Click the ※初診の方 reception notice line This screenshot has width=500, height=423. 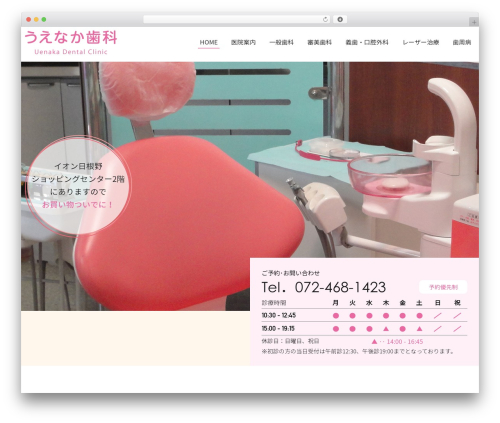[x=358, y=352]
